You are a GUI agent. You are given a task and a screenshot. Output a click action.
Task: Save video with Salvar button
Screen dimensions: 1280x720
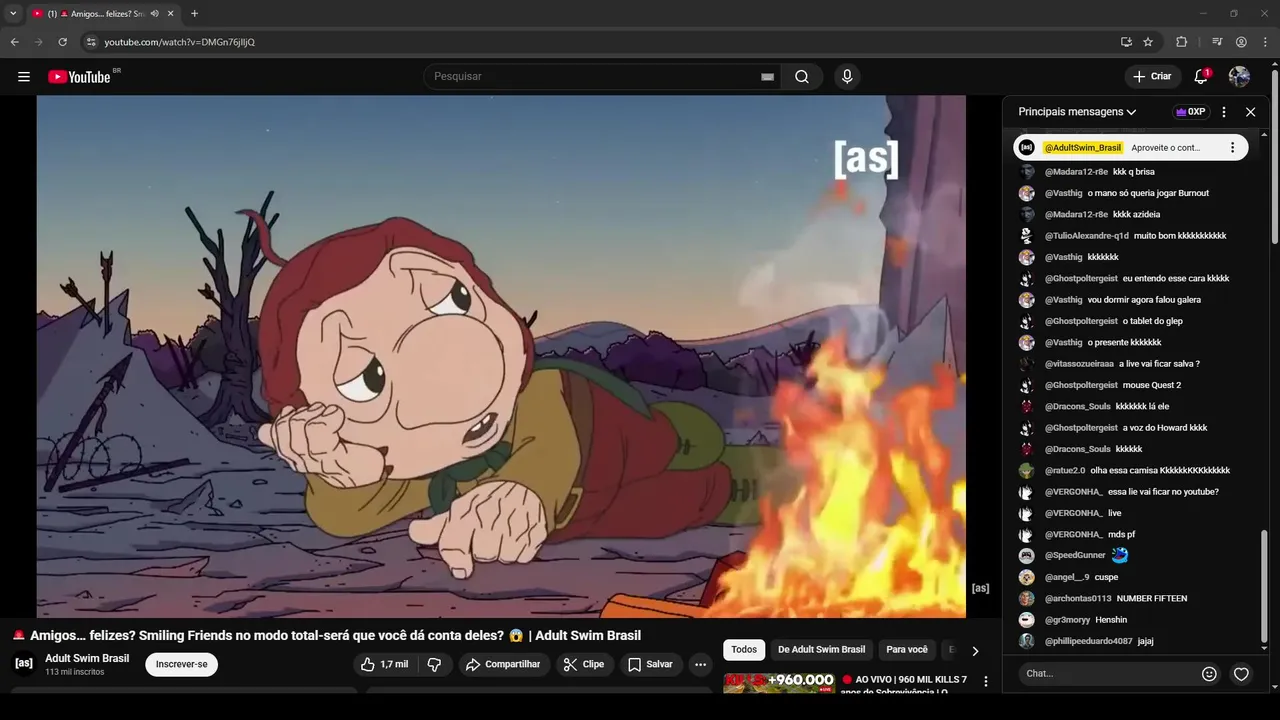coord(650,664)
